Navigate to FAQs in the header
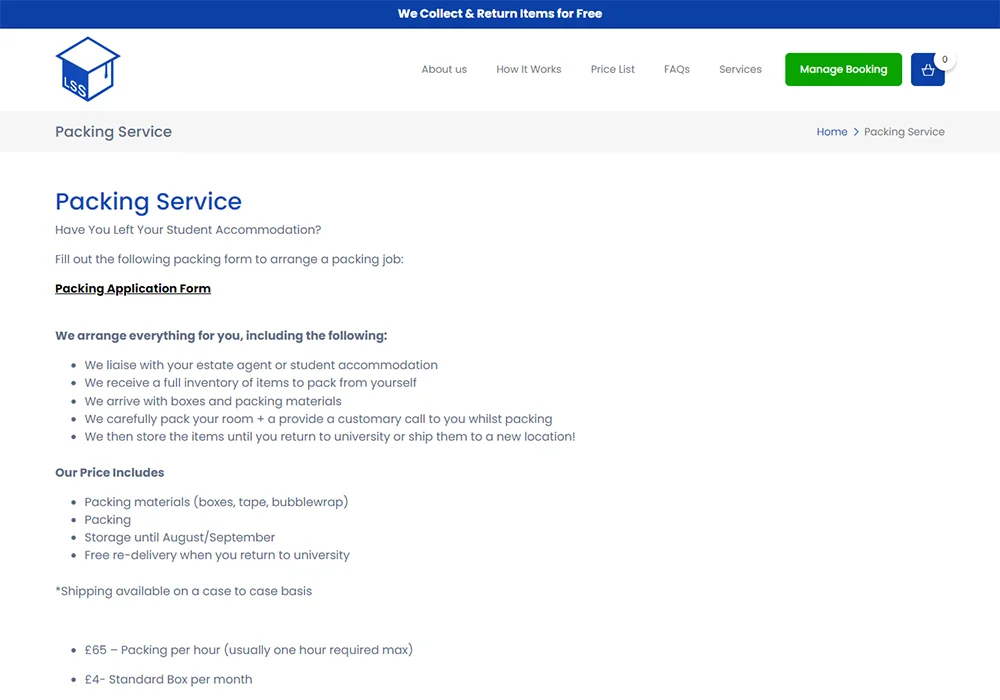Viewport: 1000px width, 700px height. tap(676, 69)
